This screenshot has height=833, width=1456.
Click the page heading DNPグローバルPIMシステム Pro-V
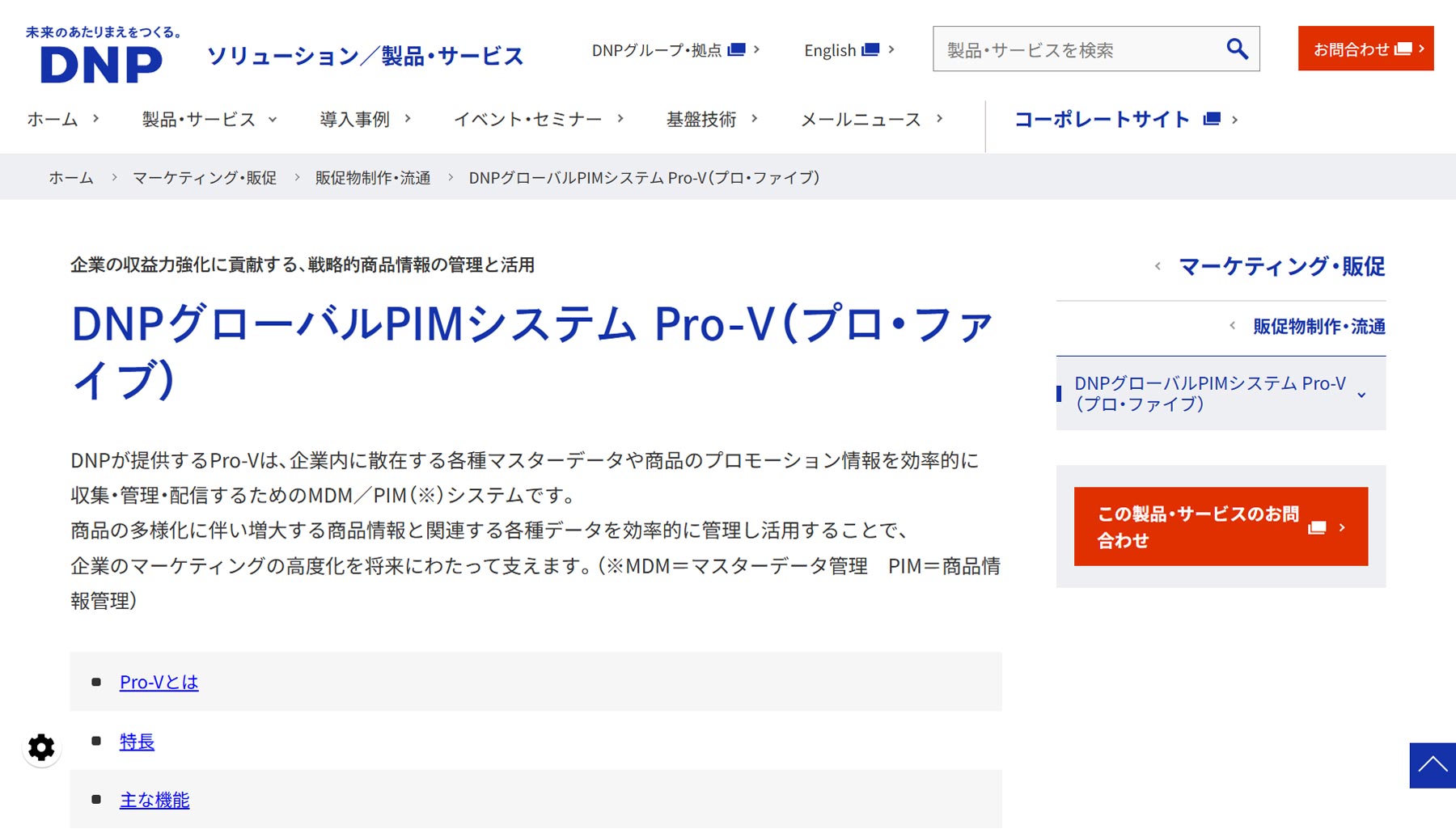pos(532,352)
